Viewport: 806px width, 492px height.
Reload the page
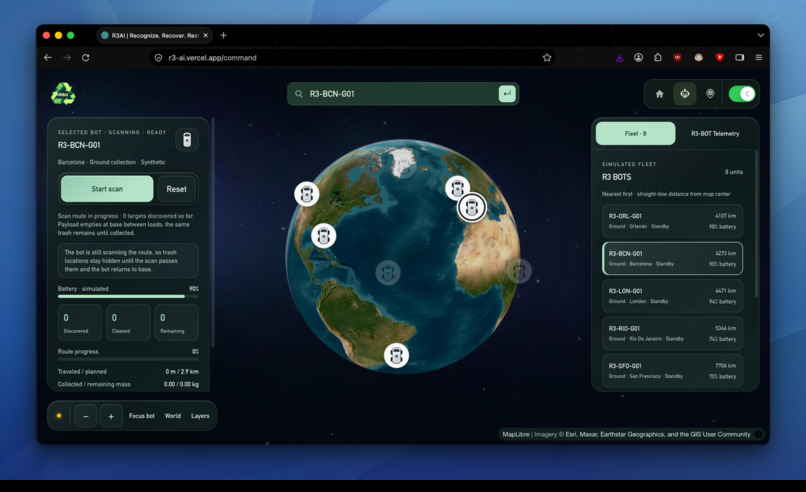(x=86, y=58)
